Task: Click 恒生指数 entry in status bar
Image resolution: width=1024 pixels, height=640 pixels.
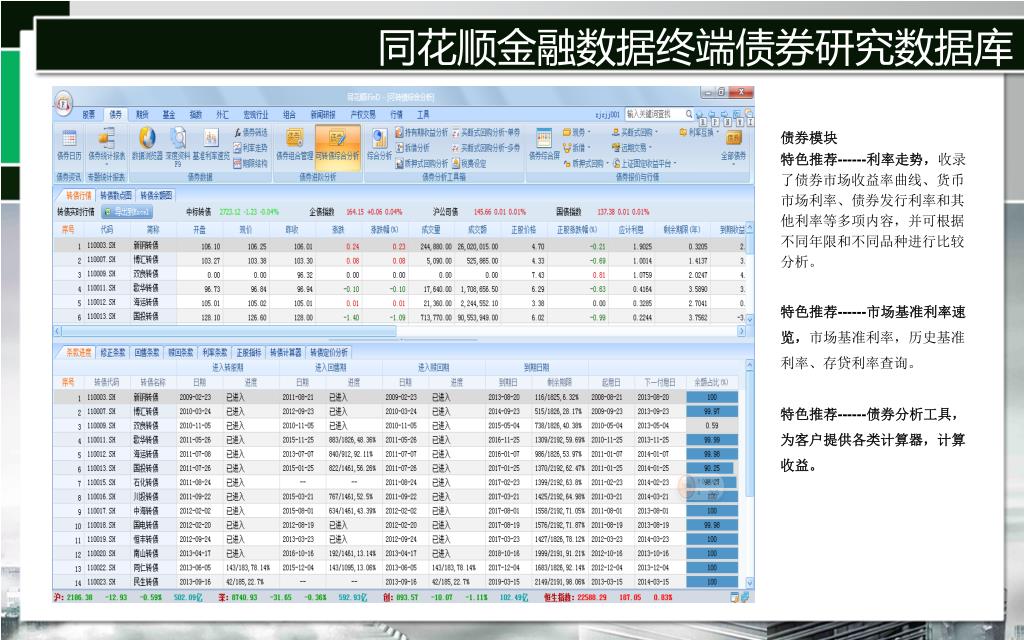Action: [x=608, y=597]
